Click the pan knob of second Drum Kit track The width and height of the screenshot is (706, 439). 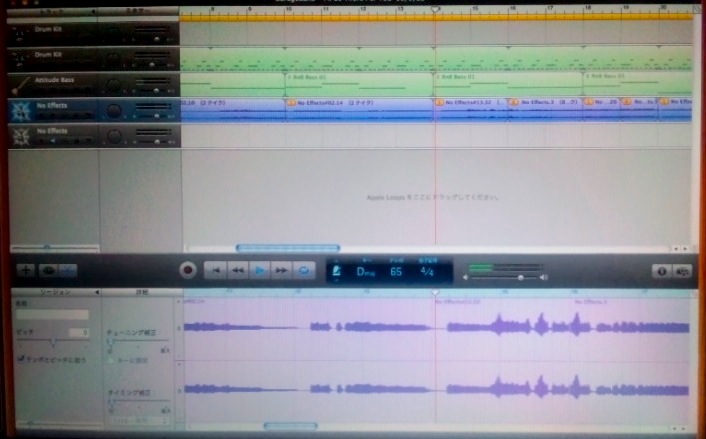click(113, 59)
